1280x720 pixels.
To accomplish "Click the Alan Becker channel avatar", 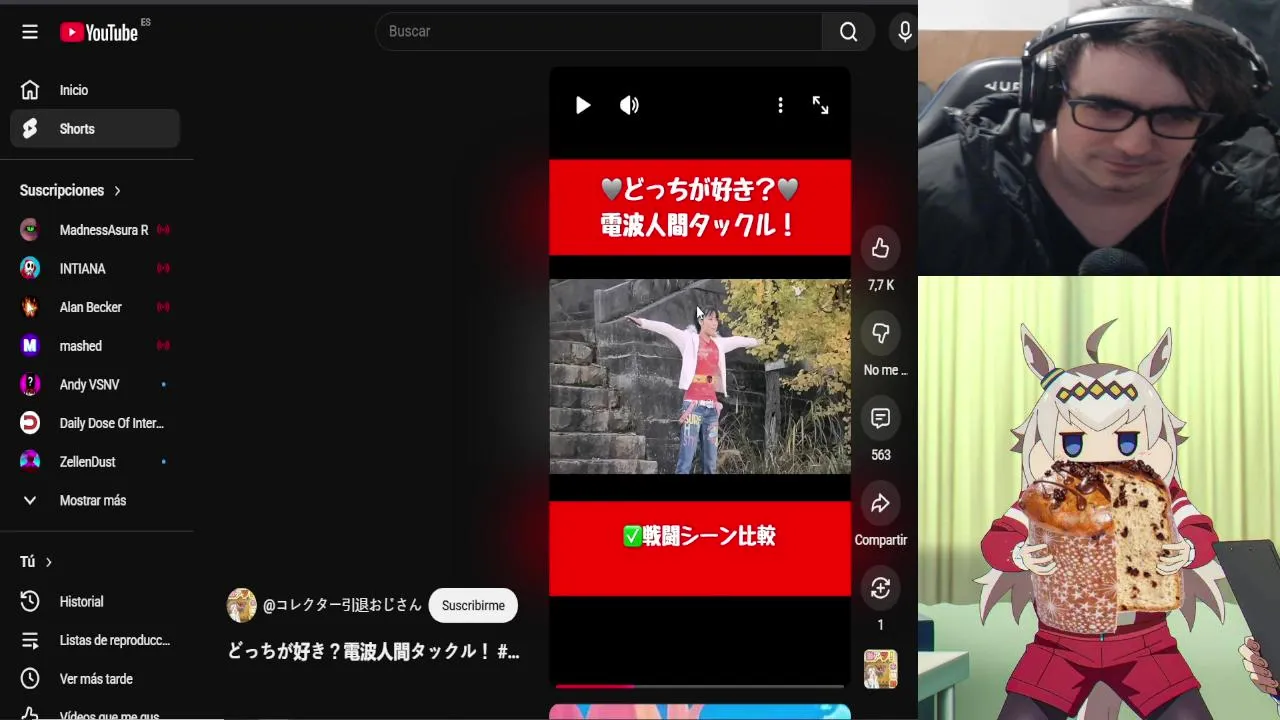I will pyautogui.click(x=30, y=307).
